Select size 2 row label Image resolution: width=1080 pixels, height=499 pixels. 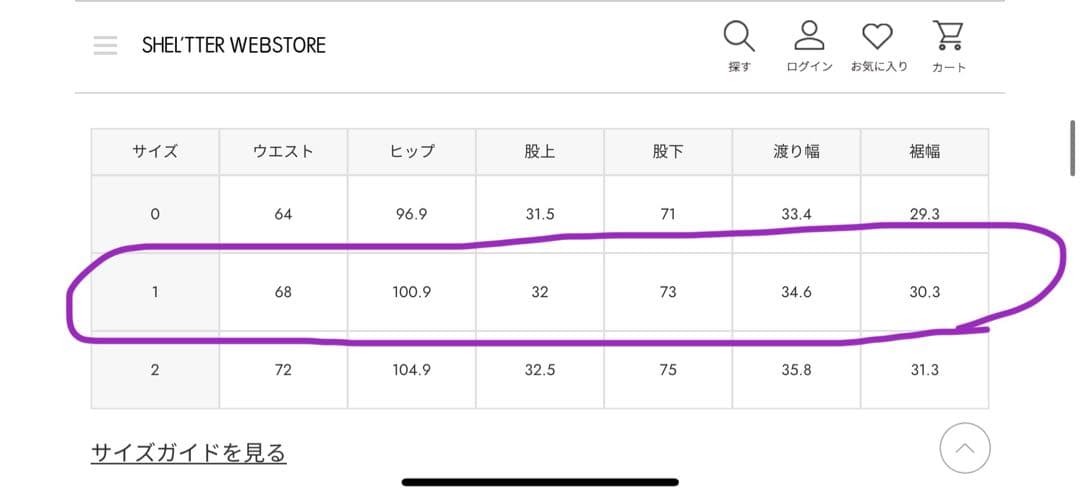[155, 370]
